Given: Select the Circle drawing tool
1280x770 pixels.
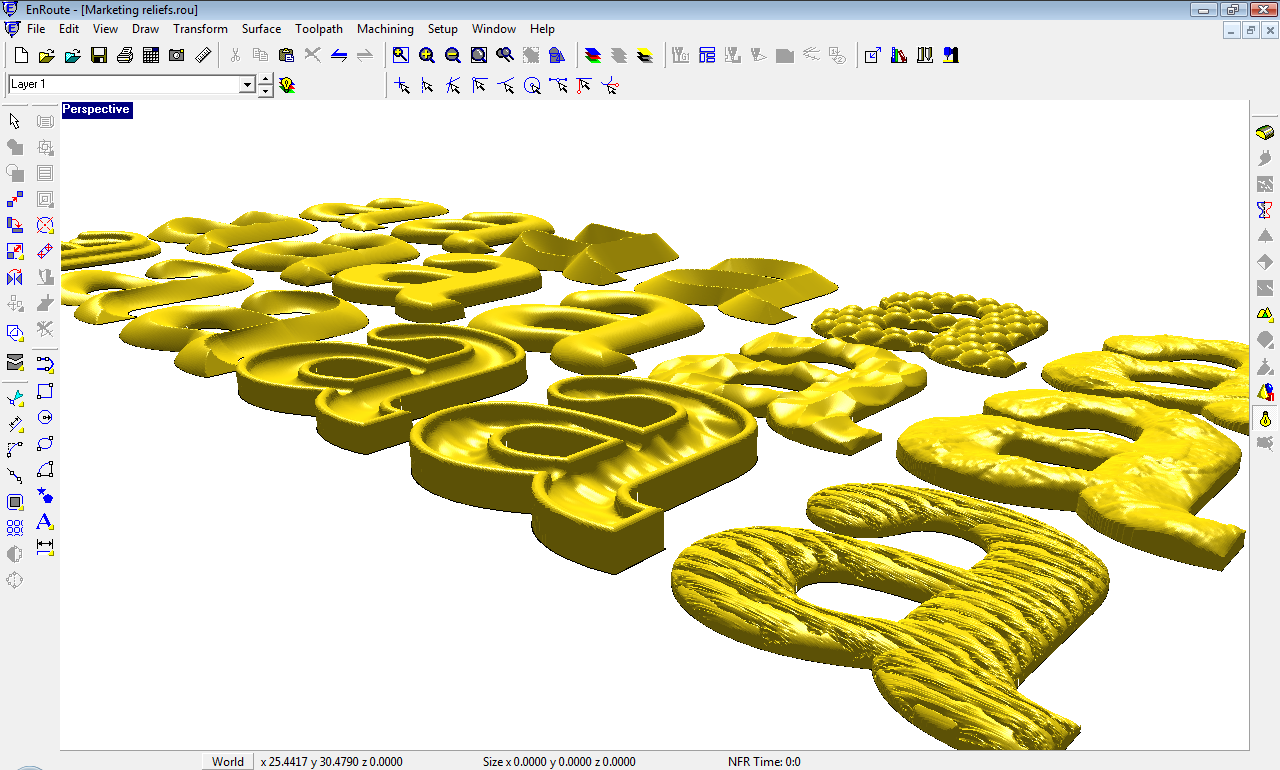Looking at the screenshot, I should (x=45, y=417).
